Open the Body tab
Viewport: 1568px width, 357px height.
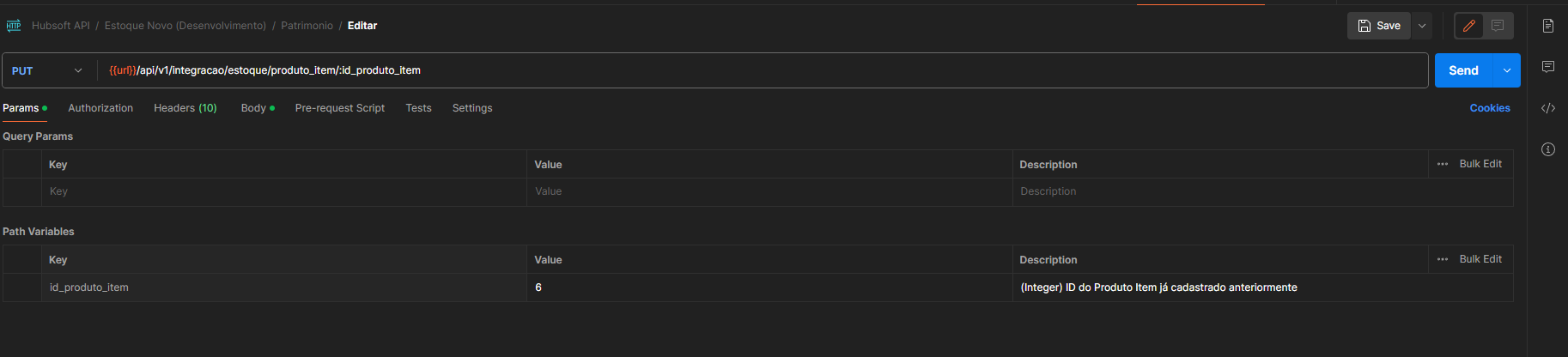pos(258,108)
